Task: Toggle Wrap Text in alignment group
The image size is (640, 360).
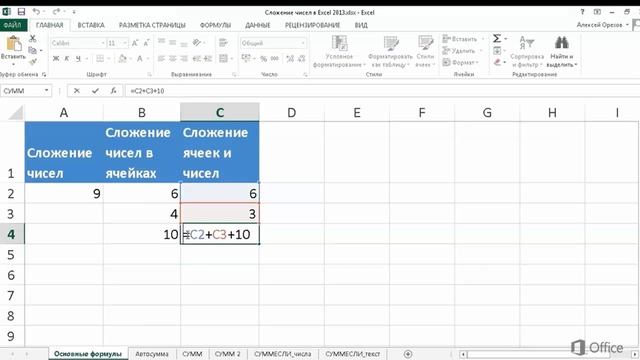Action: click(223, 42)
